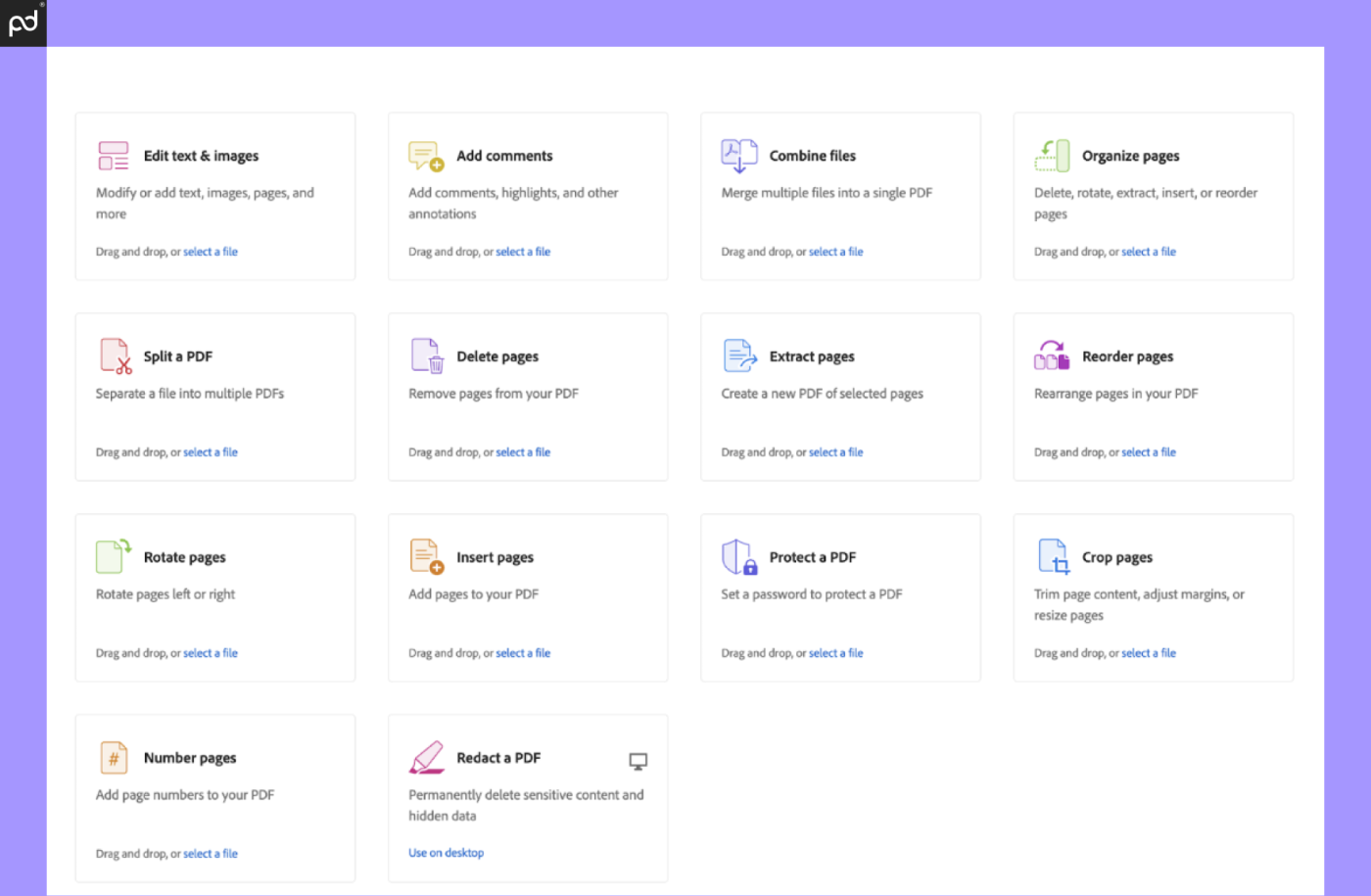The width and height of the screenshot is (1371, 896).
Task: Select the Crop pages icon
Action: 1051,556
